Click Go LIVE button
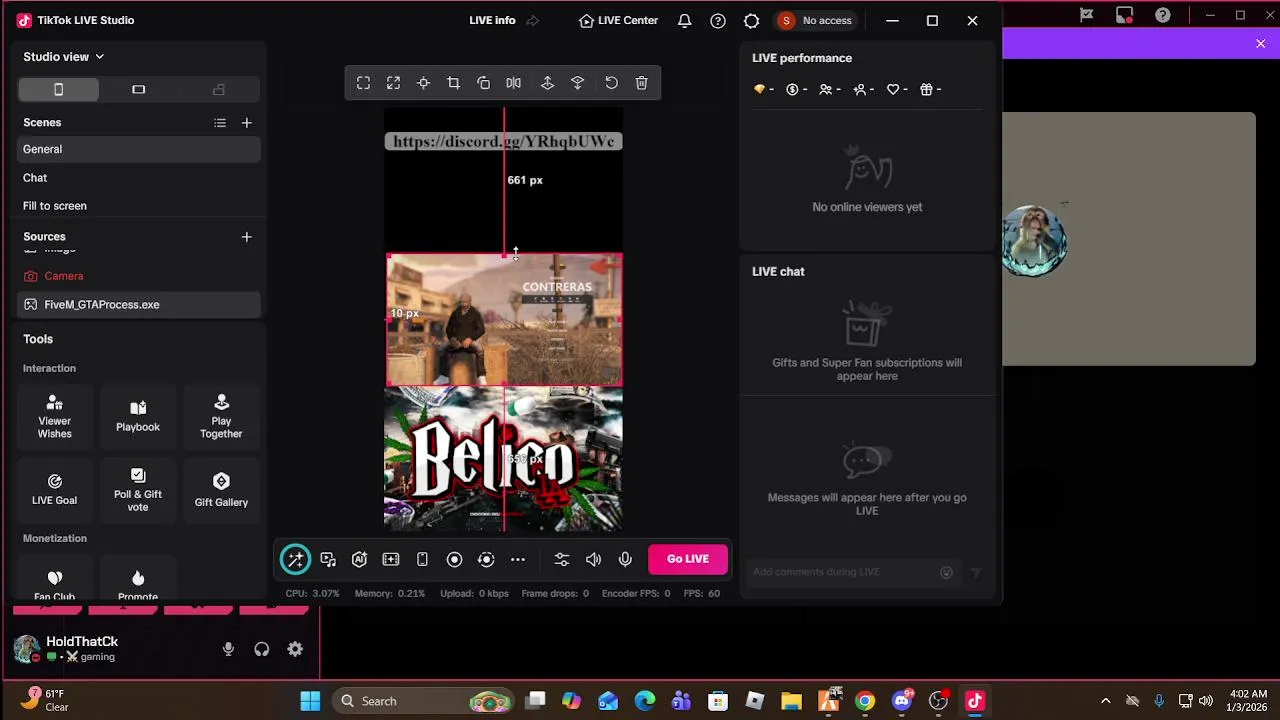 tap(688, 559)
